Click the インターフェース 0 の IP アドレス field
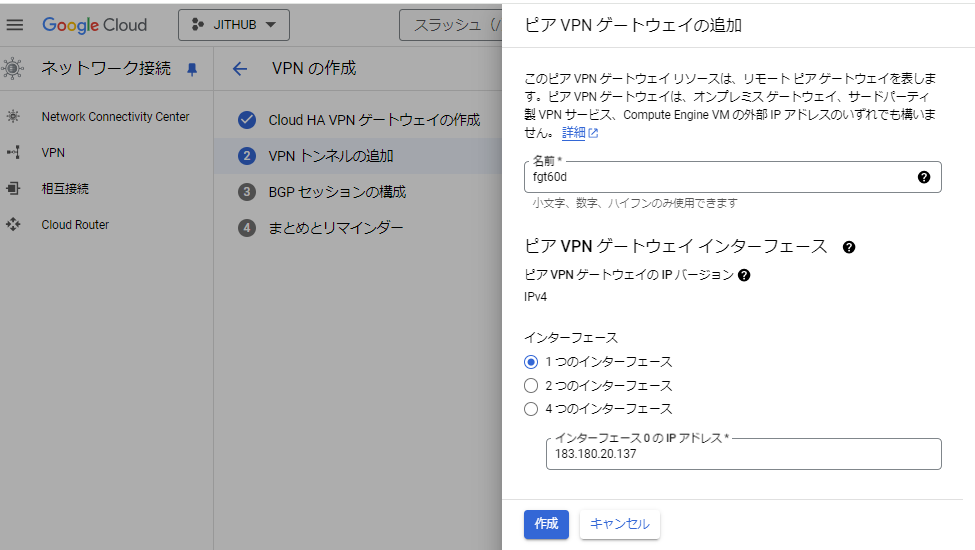 click(742, 454)
